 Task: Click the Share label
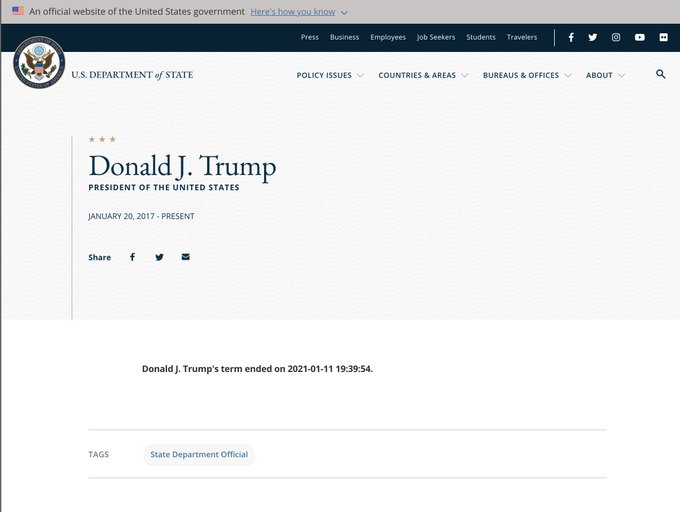click(100, 257)
